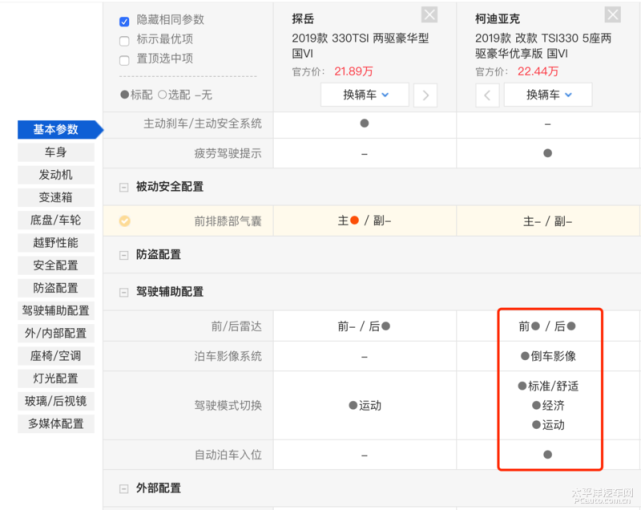This screenshot has width=641, height=510.
Task: Go to 座椅/空调 in the sidebar
Action: [56, 356]
